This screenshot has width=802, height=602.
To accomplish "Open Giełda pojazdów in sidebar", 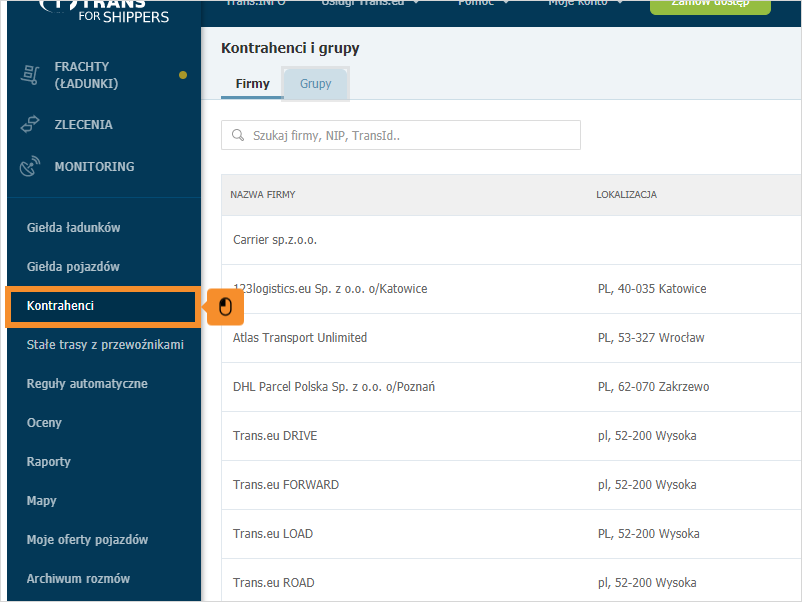I will [73, 266].
